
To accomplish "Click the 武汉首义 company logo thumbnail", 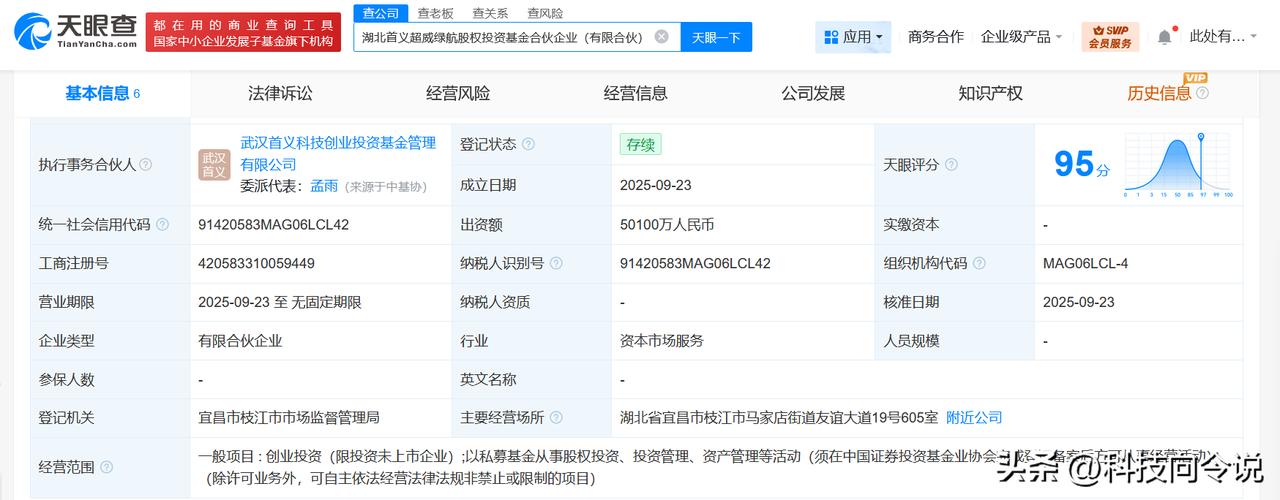I will [214, 165].
